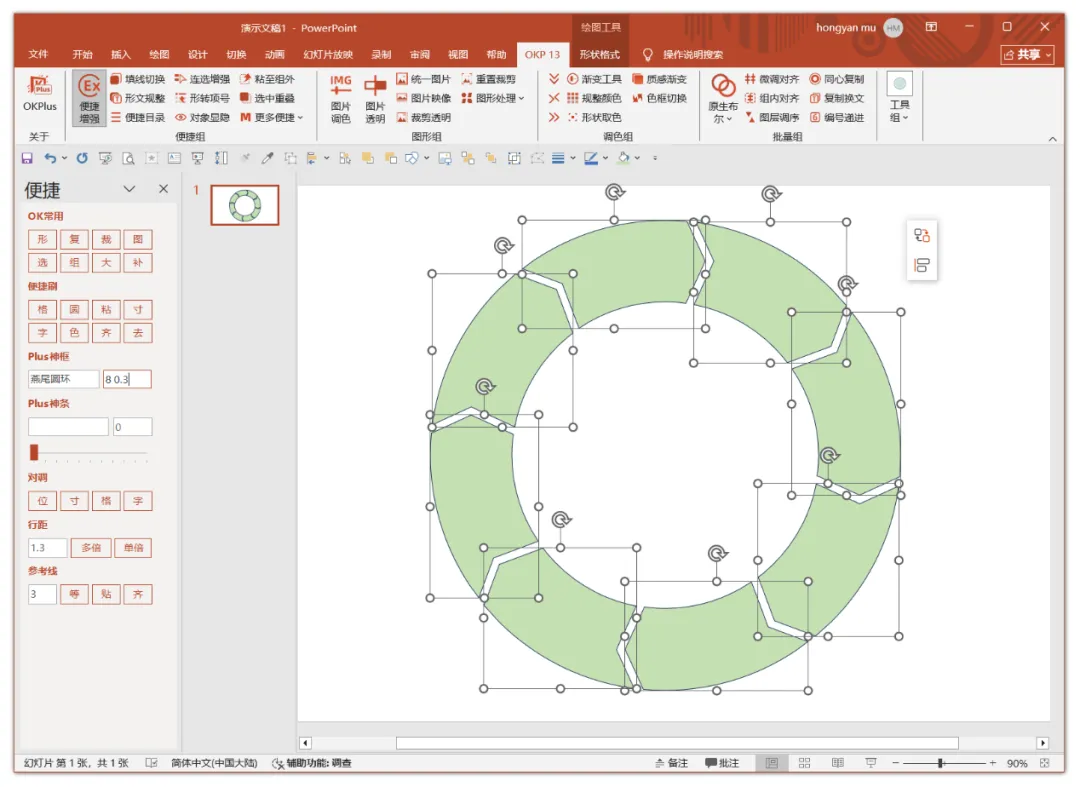Screen dimensions: 1080x787
Task: Open the OKPlus about button
Action: pyautogui.click(x=39, y=94)
